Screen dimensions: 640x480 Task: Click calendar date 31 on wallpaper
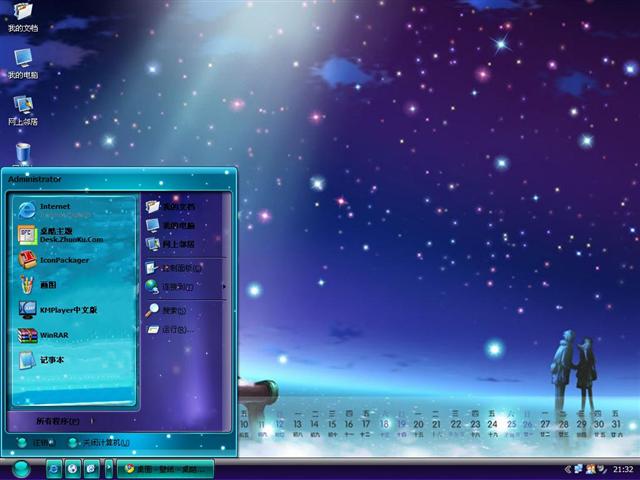[616, 424]
